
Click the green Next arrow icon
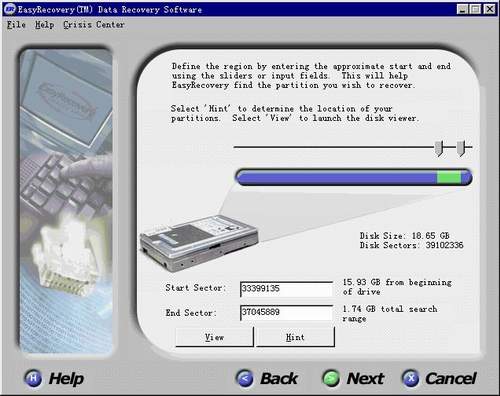[x=331, y=378]
